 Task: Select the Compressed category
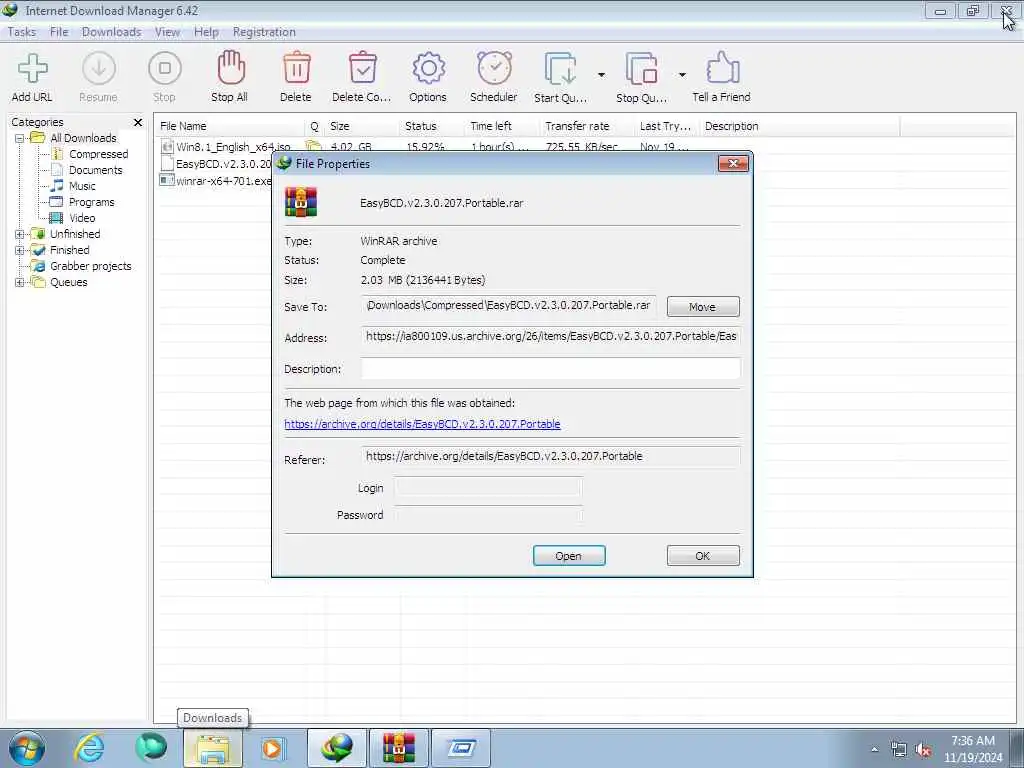[x=98, y=154]
